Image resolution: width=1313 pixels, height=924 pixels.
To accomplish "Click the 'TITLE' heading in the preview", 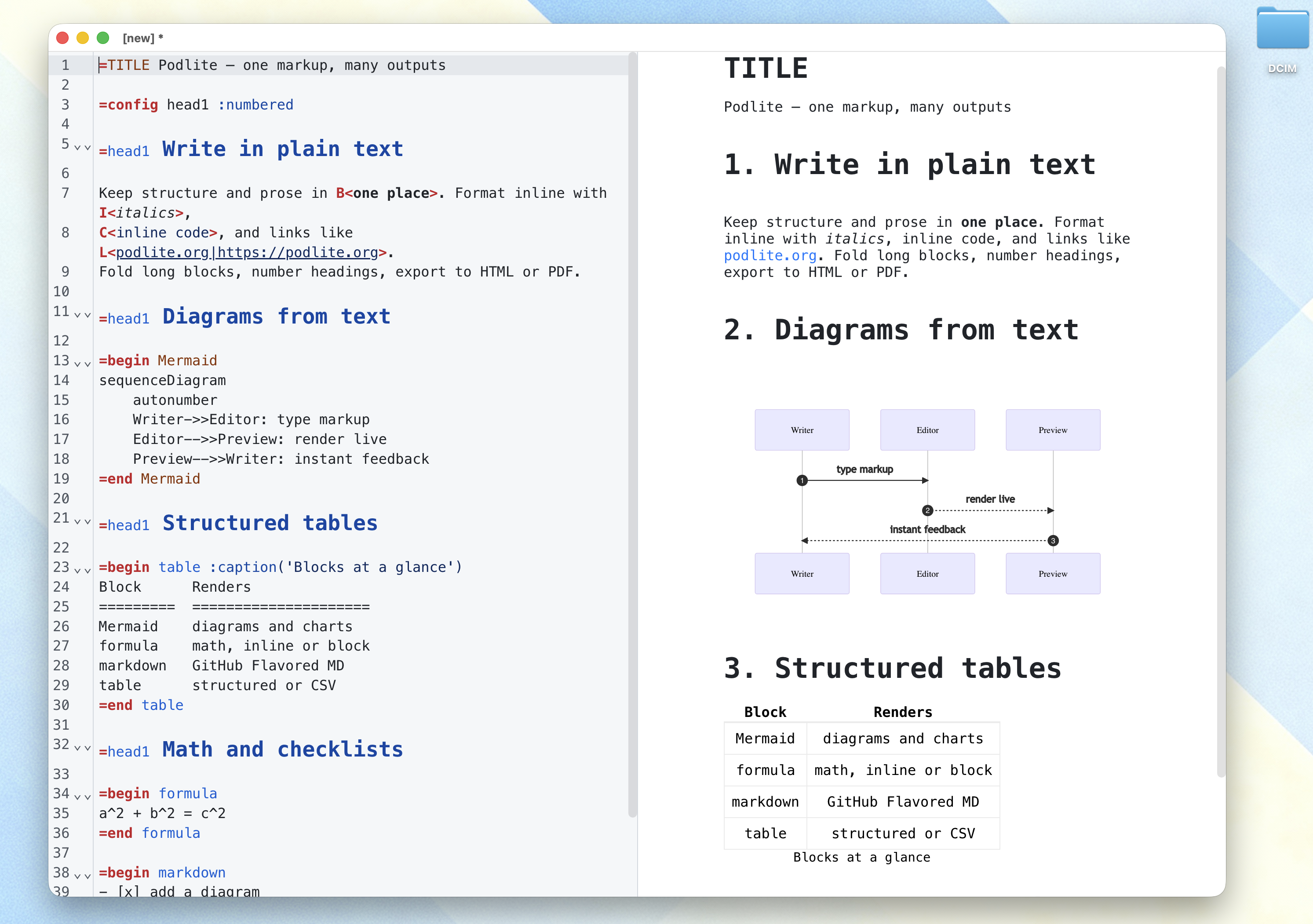I will [766, 68].
